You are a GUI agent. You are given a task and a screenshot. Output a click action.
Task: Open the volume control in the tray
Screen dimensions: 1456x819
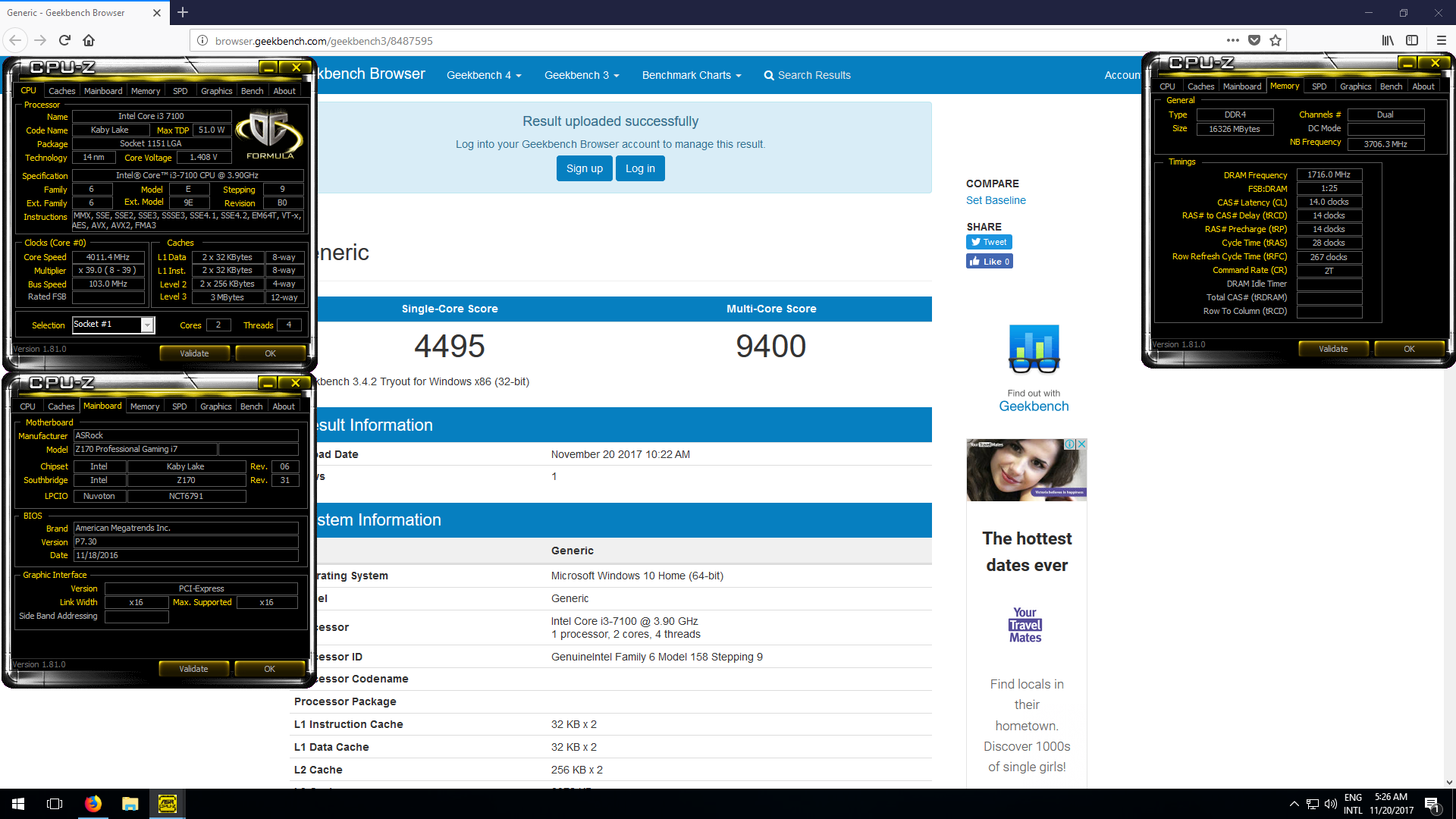click(x=1331, y=804)
